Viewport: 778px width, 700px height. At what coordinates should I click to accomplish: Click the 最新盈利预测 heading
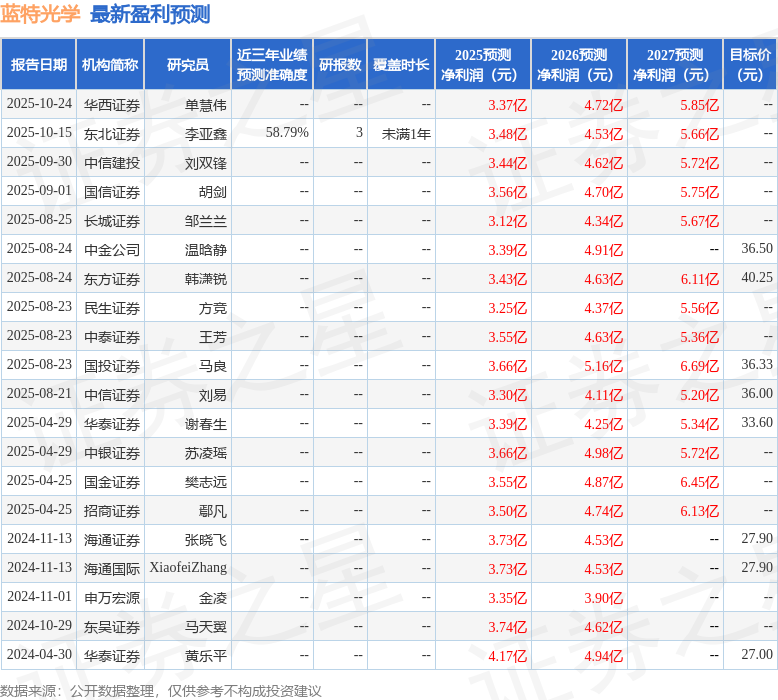point(150,13)
